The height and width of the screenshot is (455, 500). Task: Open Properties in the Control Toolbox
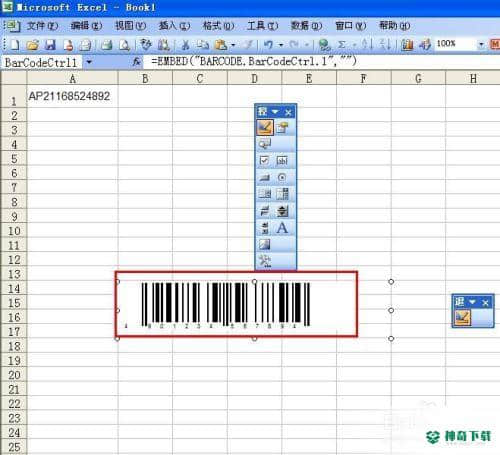(x=282, y=127)
